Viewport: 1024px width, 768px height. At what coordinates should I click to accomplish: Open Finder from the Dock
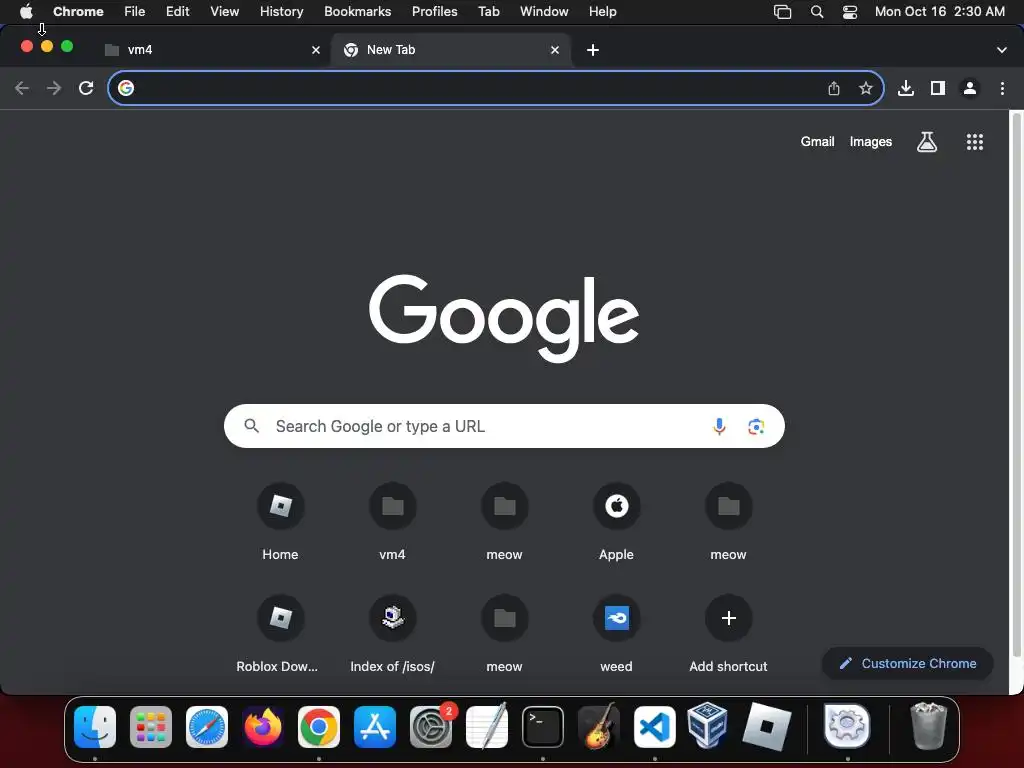[x=95, y=727]
